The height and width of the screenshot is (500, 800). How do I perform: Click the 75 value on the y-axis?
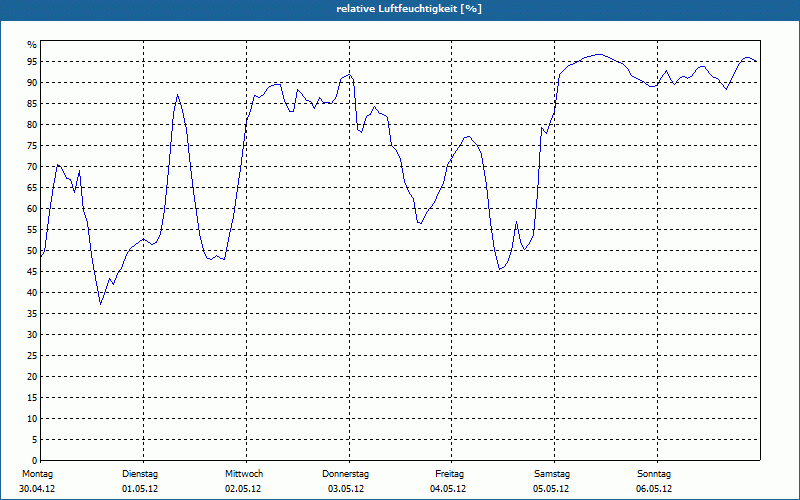[32, 146]
